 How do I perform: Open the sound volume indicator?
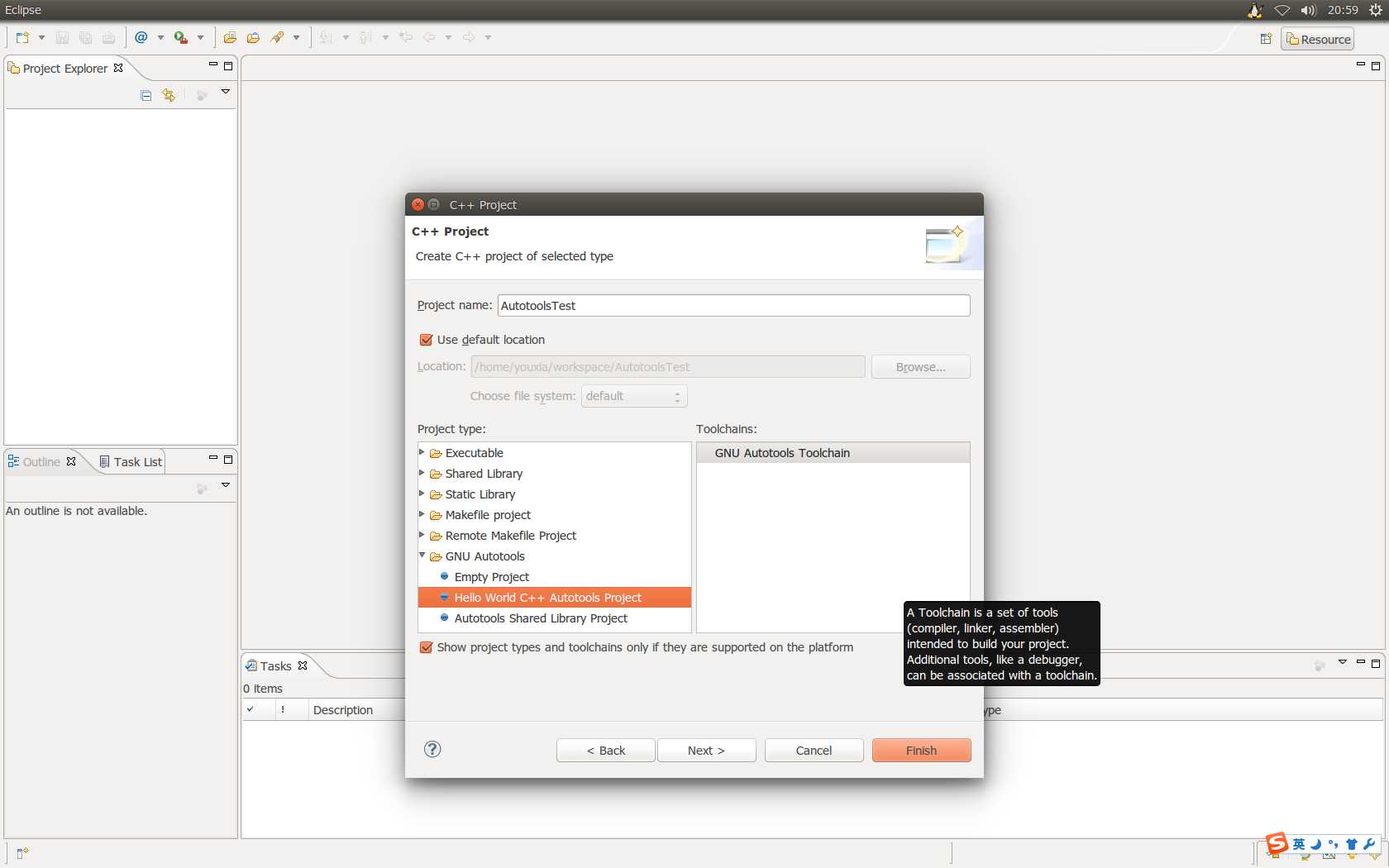(x=1308, y=10)
